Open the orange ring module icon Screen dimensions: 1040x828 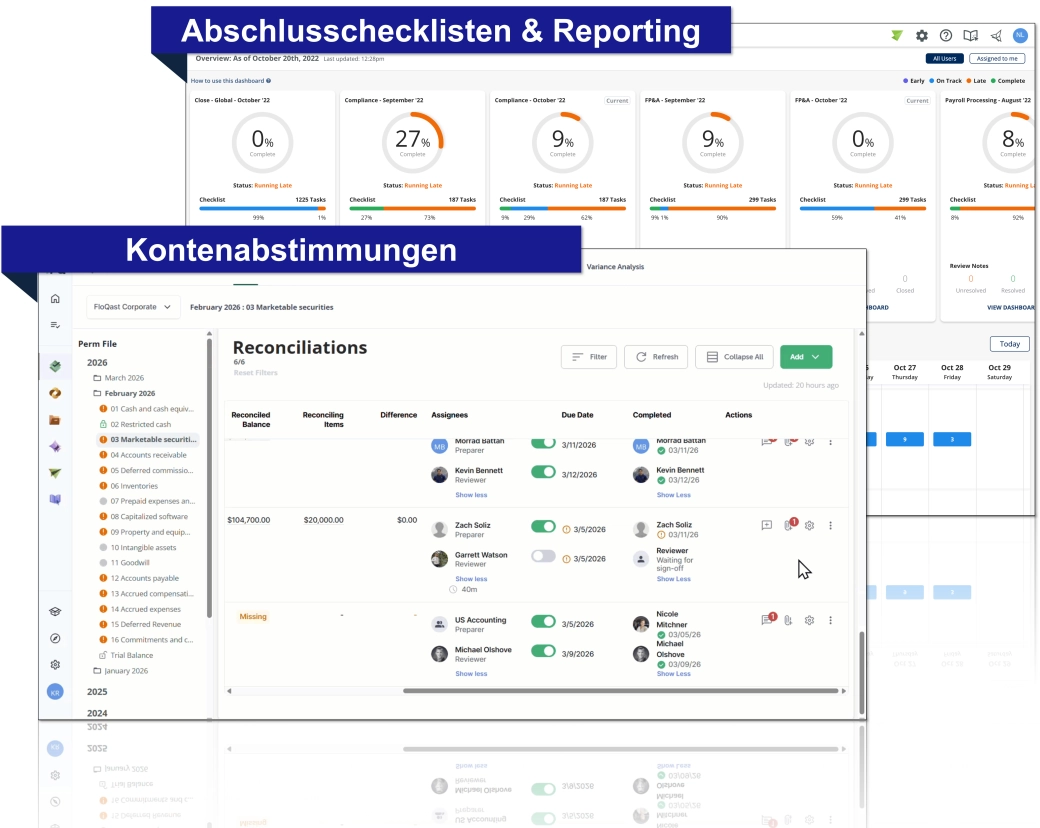point(55,393)
